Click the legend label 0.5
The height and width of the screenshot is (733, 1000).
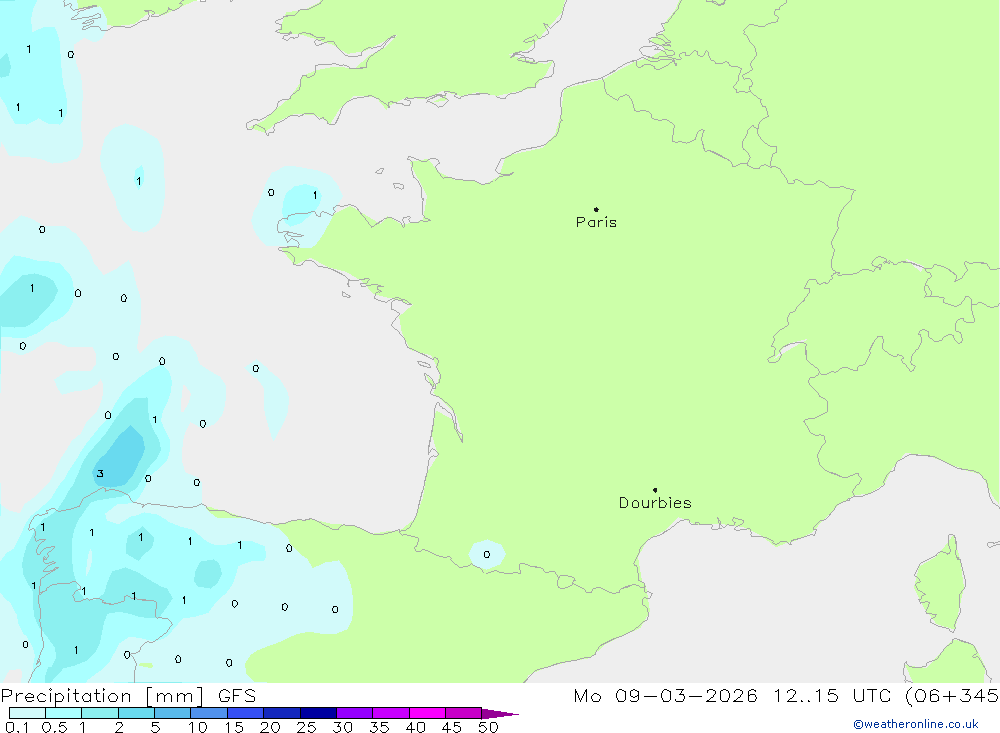click(x=54, y=727)
